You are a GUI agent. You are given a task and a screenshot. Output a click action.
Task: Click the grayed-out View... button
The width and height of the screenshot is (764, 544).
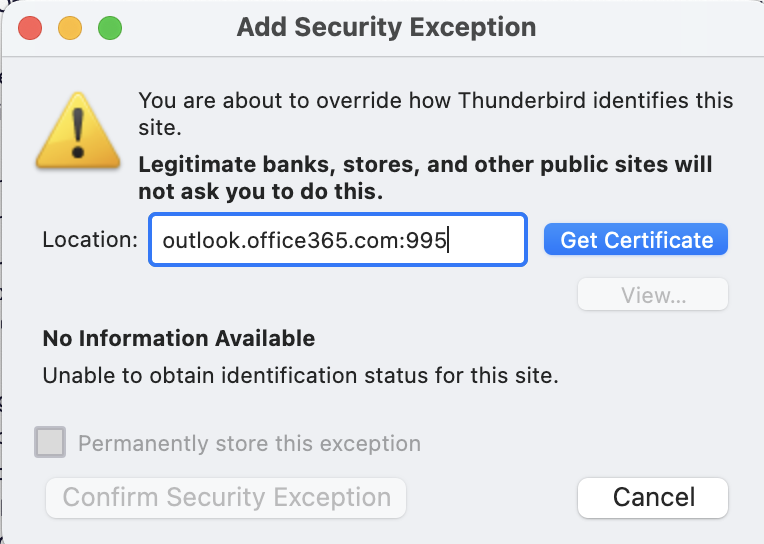pos(653,295)
